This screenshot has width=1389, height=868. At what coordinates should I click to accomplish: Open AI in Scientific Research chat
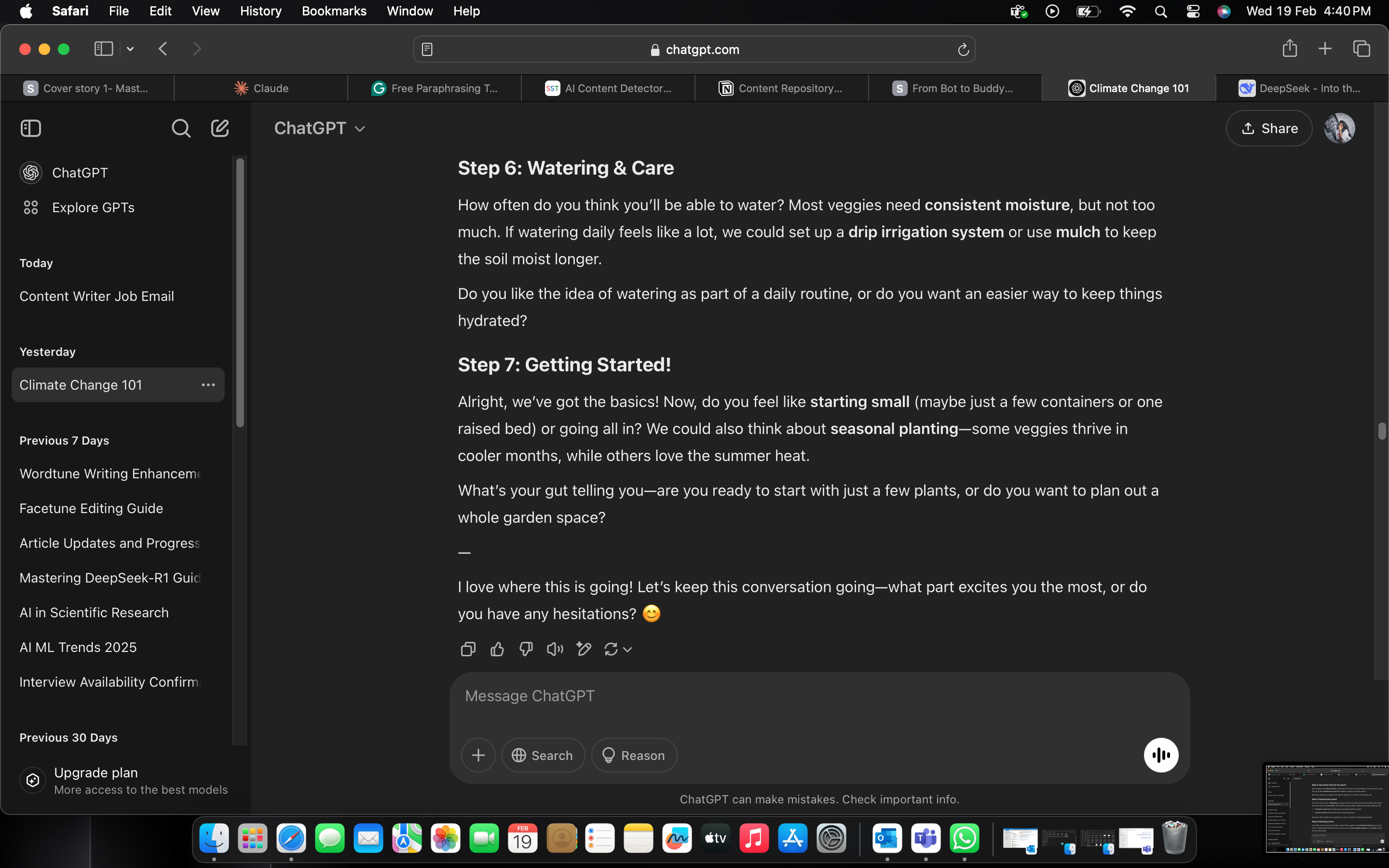[x=118, y=612]
